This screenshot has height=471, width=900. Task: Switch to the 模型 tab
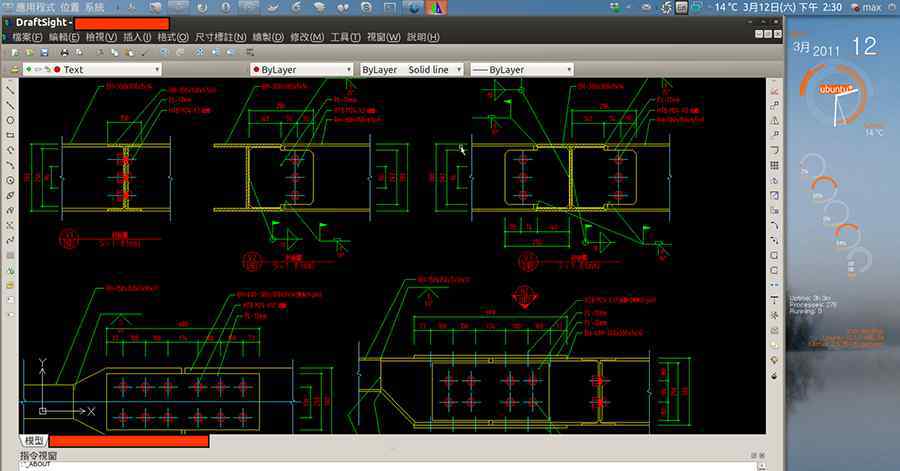pyautogui.click(x=34, y=441)
